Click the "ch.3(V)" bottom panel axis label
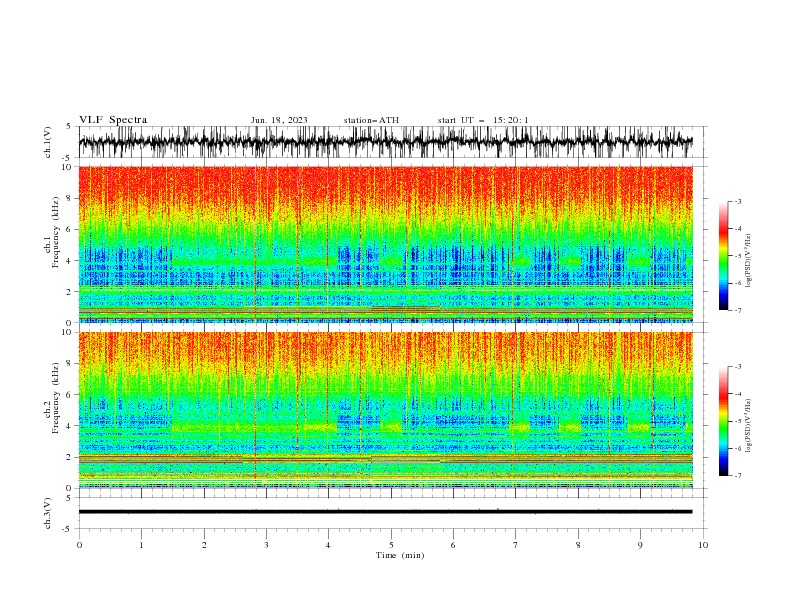 (x=48, y=513)
